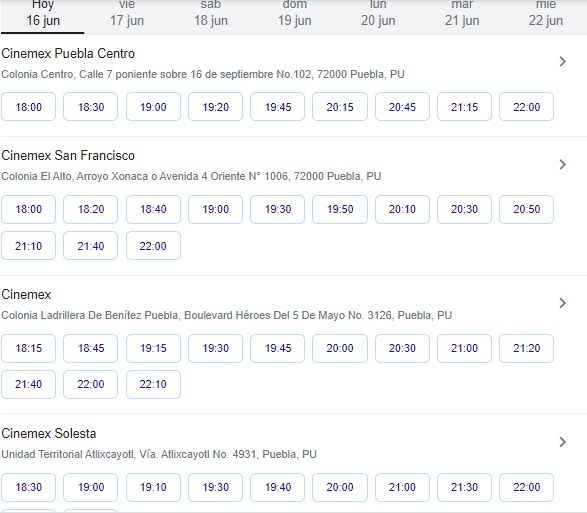This screenshot has width=587, height=513.
Task: Choose 19:00 showtime at Puebla Centro
Action: 153,107
